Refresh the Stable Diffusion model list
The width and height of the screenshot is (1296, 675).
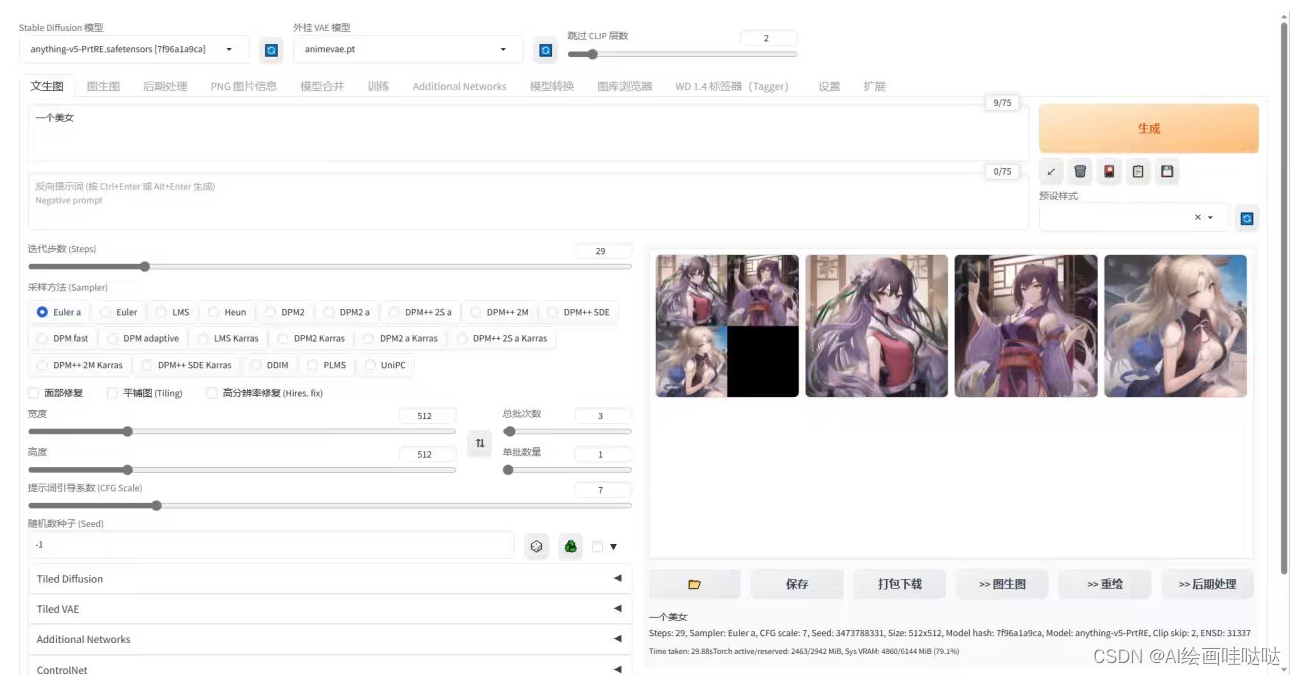pos(271,48)
